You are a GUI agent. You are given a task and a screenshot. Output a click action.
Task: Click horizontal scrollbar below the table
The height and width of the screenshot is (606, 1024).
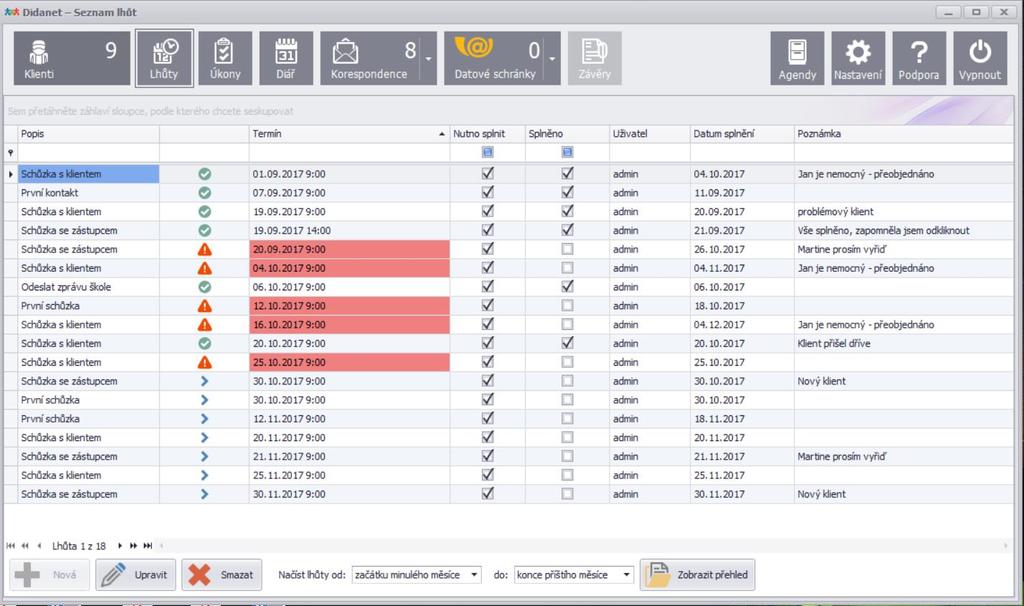pos(584,546)
